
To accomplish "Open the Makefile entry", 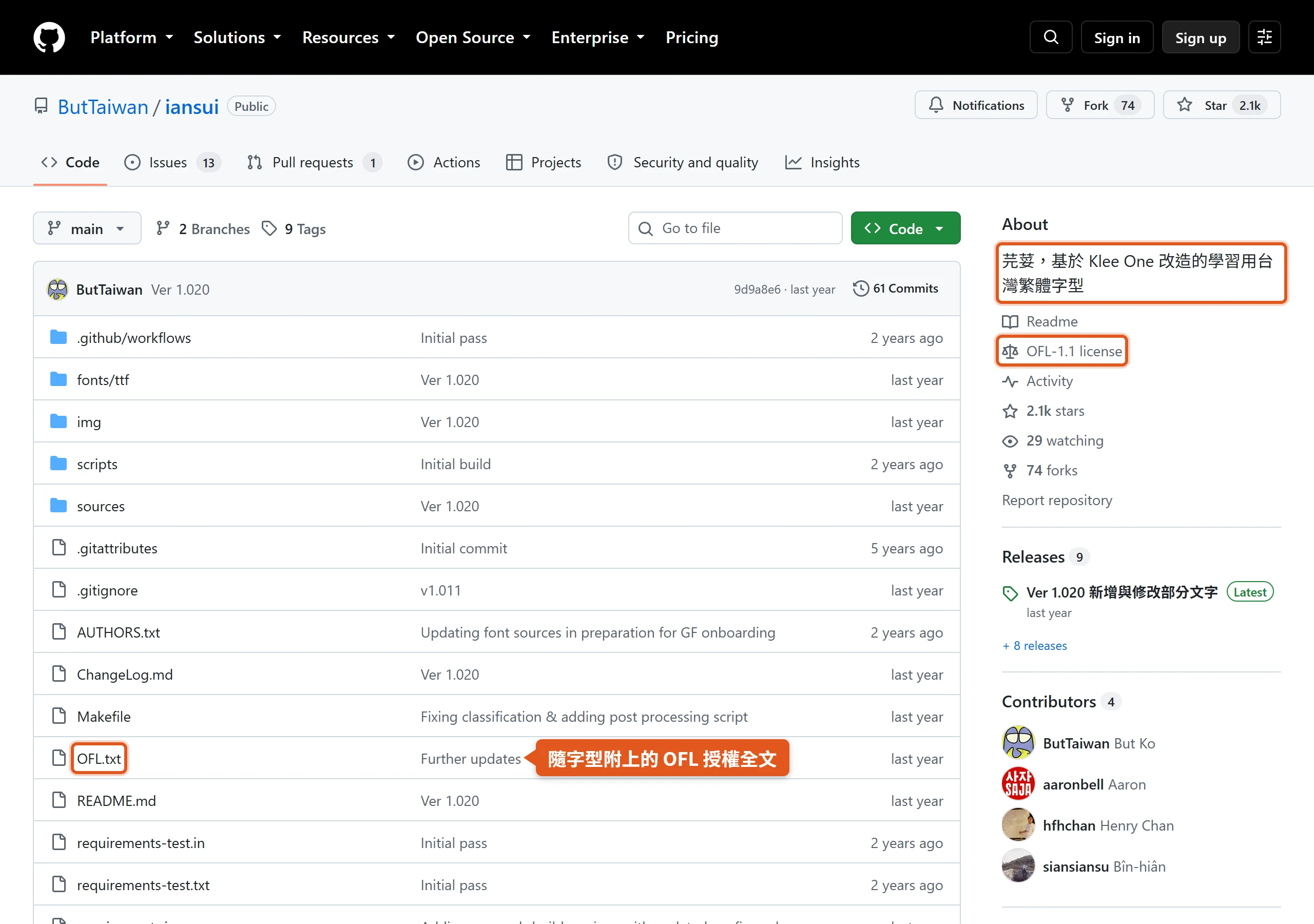I will coord(104,717).
